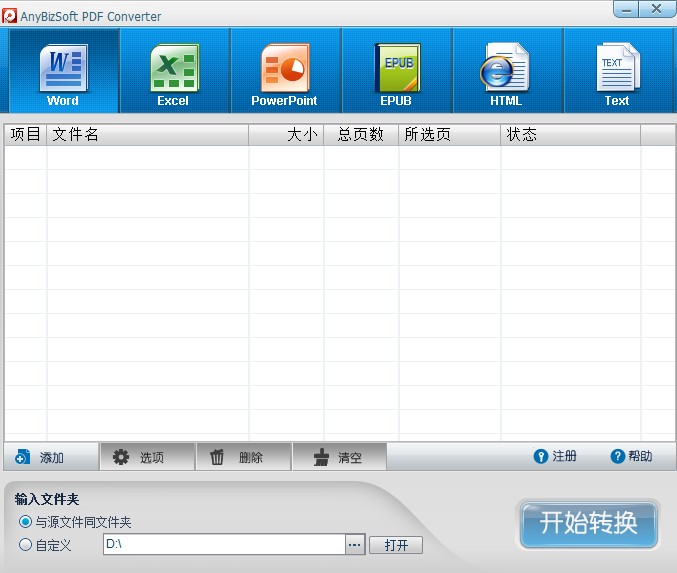Sort by the 项目 column header
Image resolution: width=677 pixels, height=573 pixels.
(25, 134)
